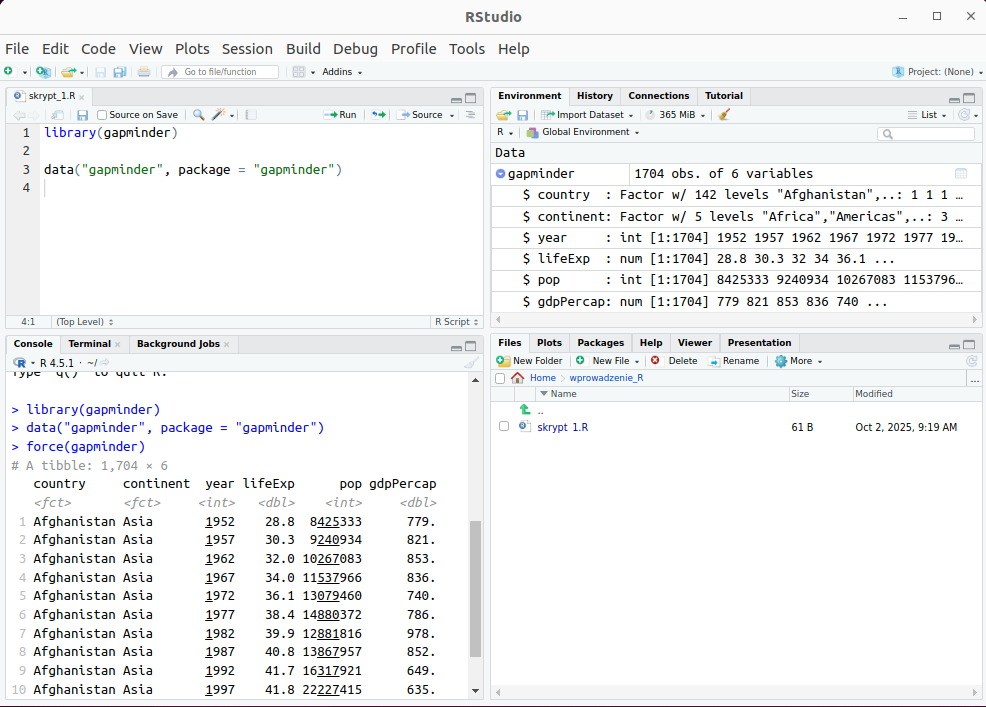The height and width of the screenshot is (707, 986).
Task: Open the Session menu
Action: tap(247, 49)
